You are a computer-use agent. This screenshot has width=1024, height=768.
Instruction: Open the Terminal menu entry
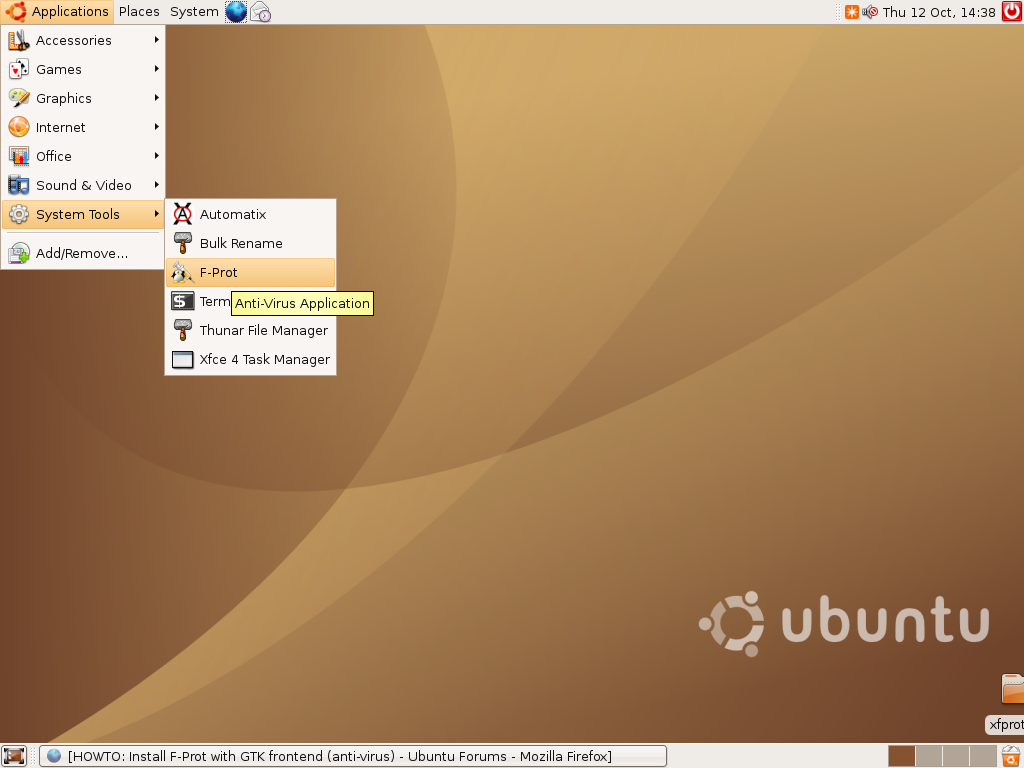[x=251, y=301]
